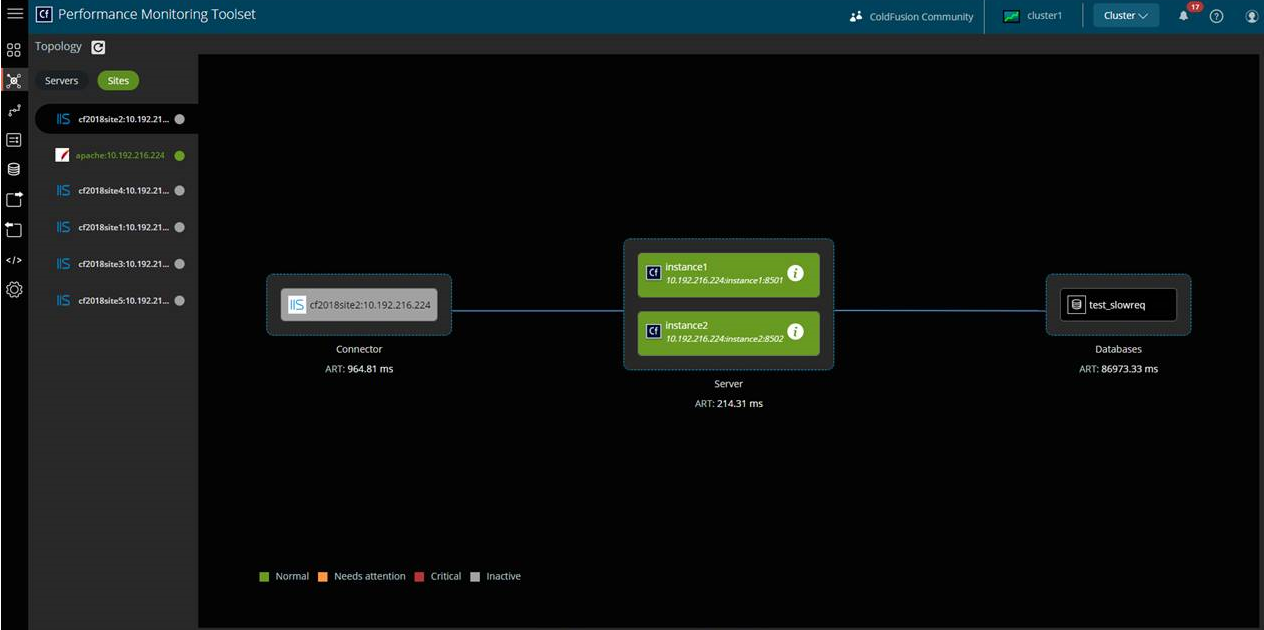1264x630 pixels.
Task: Open the export folder sidebar icon
Action: coord(14,200)
